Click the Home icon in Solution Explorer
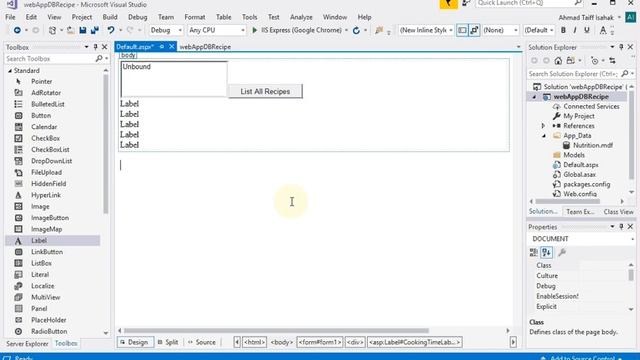 tap(558, 61)
